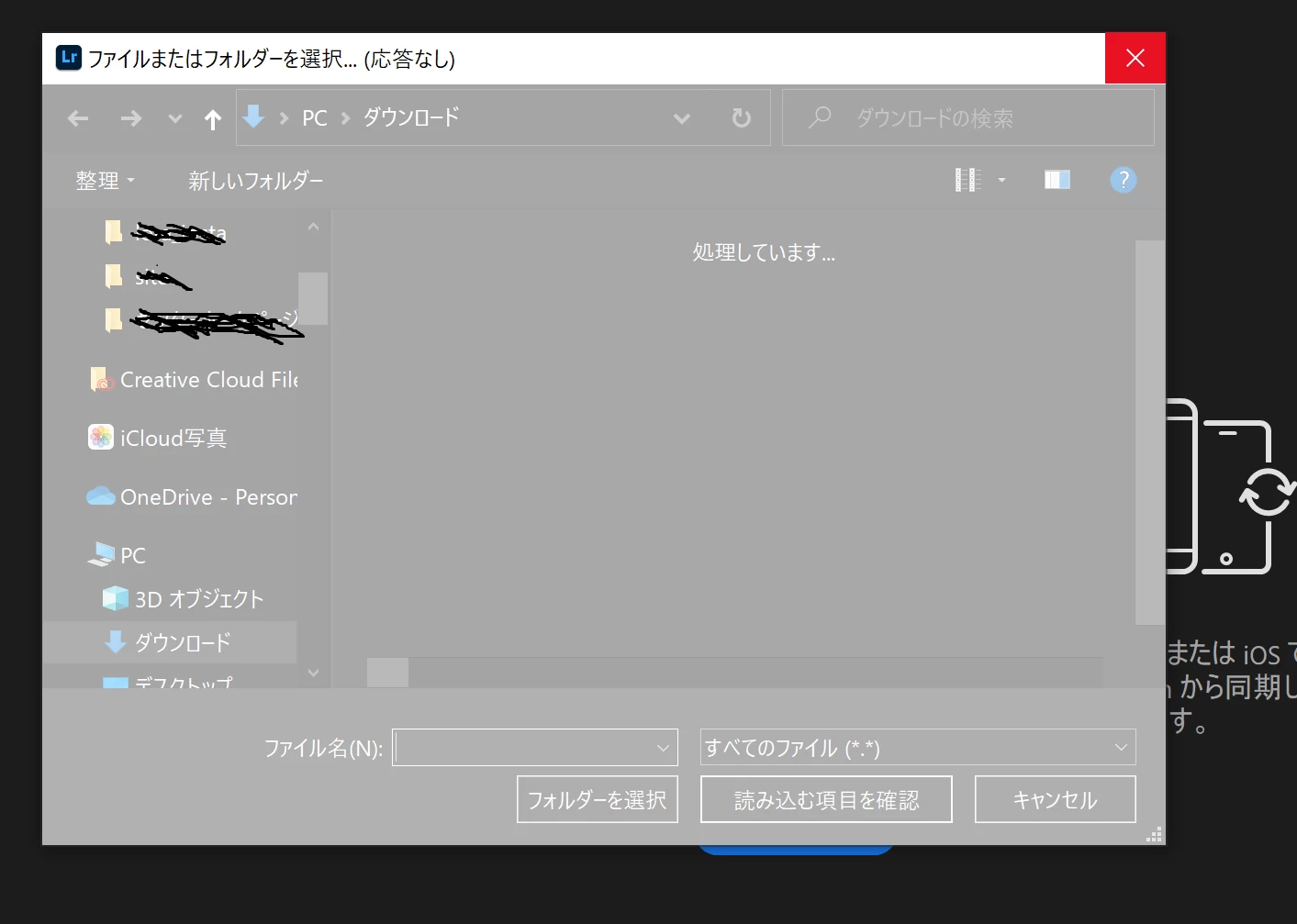Click the horizontal scrollbar thumb in file list
Screen dimensions: 1297x924
(x=387, y=673)
